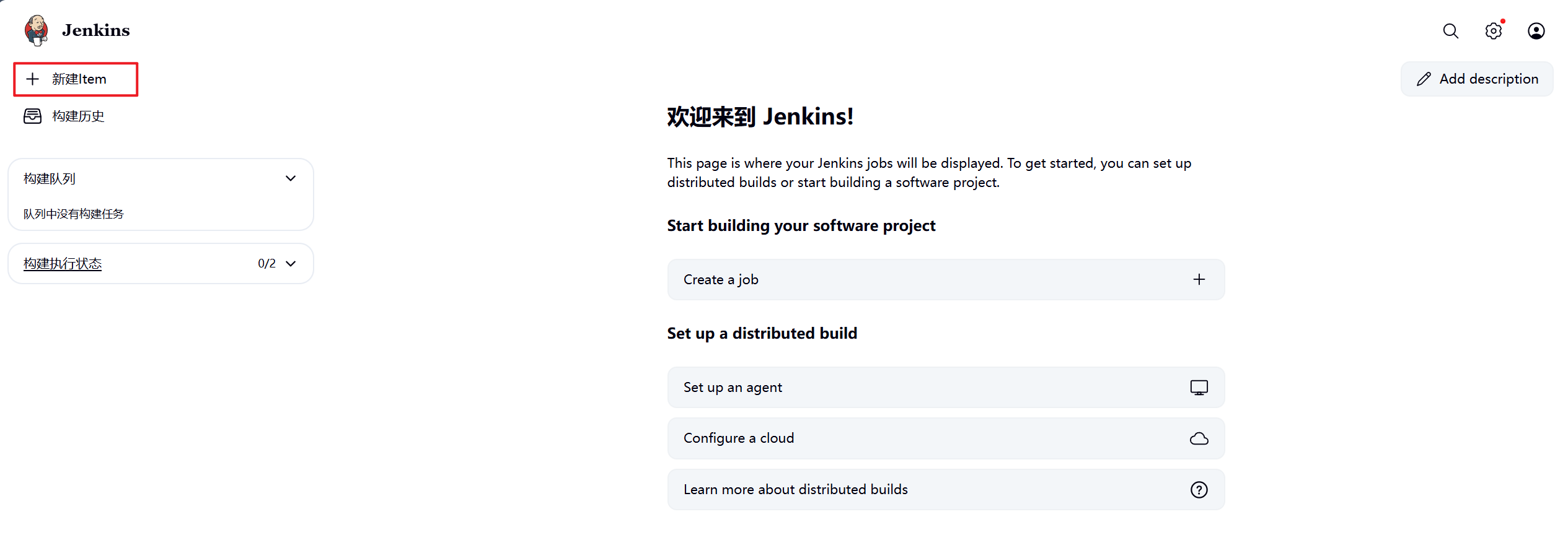This screenshot has width=1568, height=535.
Task: Click Create a job
Action: [x=946, y=279]
